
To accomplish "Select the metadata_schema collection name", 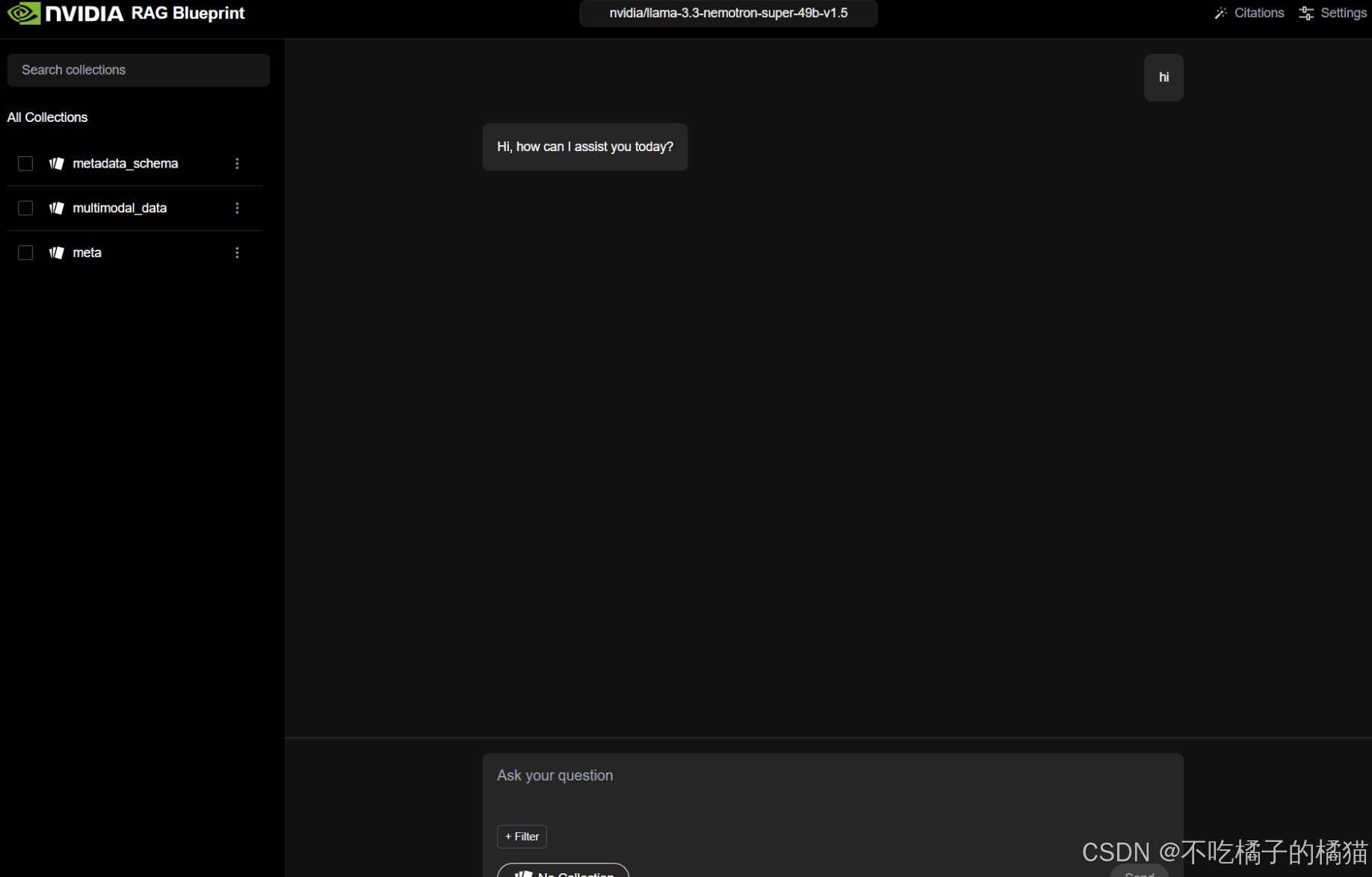I will coord(126,164).
